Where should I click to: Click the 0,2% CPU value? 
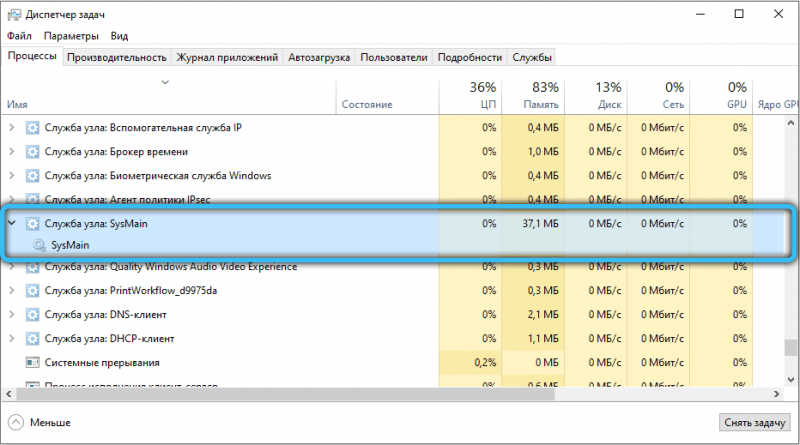point(485,362)
